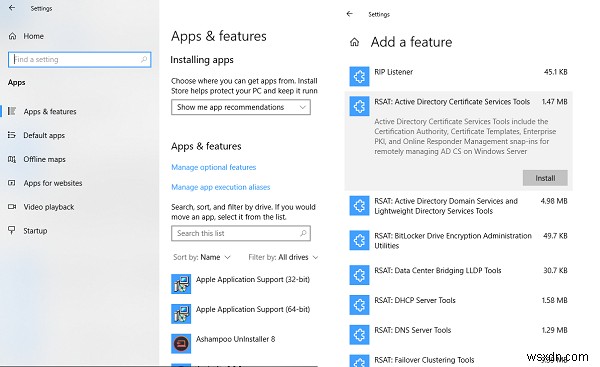Click the 4.98 MB size value
The height and width of the screenshot is (367, 600).
(554, 201)
